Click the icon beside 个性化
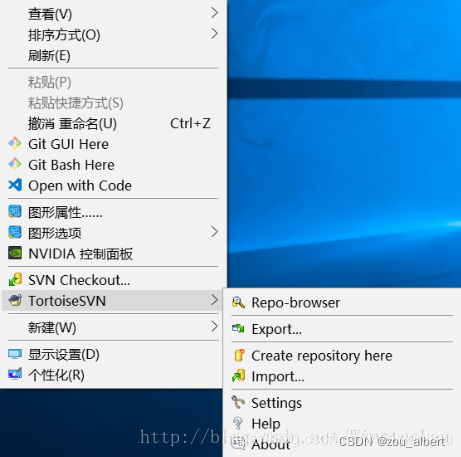461x457 pixels. pyautogui.click(x=15, y=374)
